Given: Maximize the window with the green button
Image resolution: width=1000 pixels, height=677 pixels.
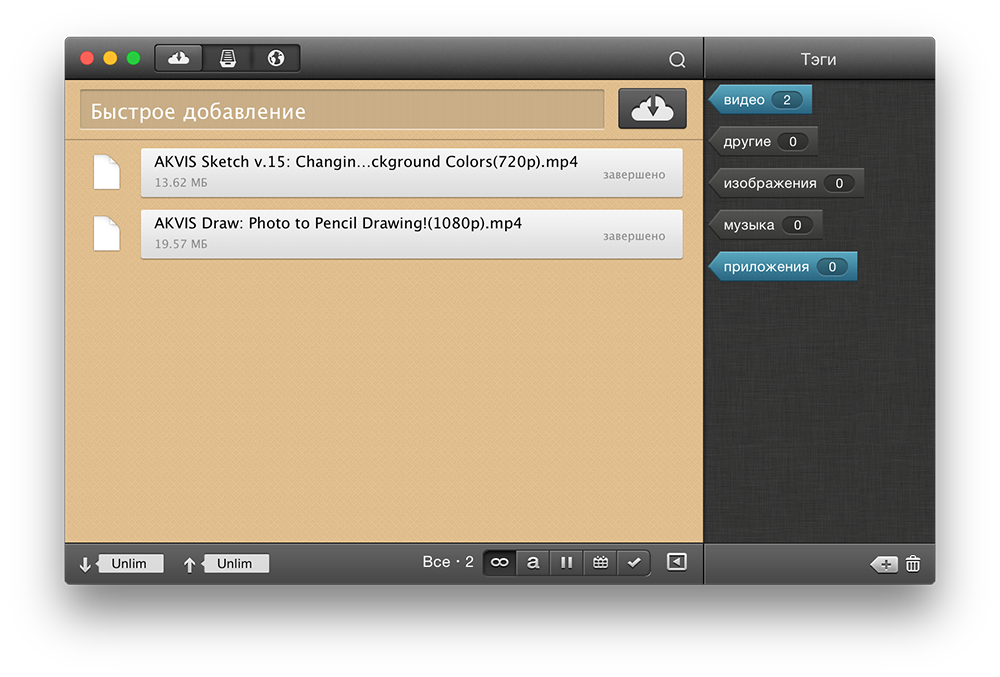Looking at the screenshot, I should [x=133, y=59].
